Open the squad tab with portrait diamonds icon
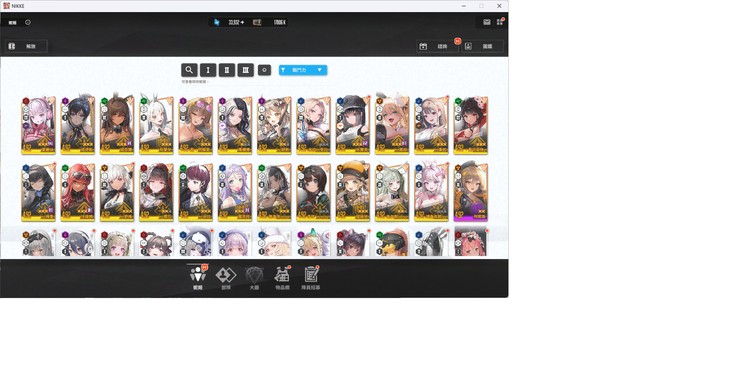750x387 pixels. (226, 277)
